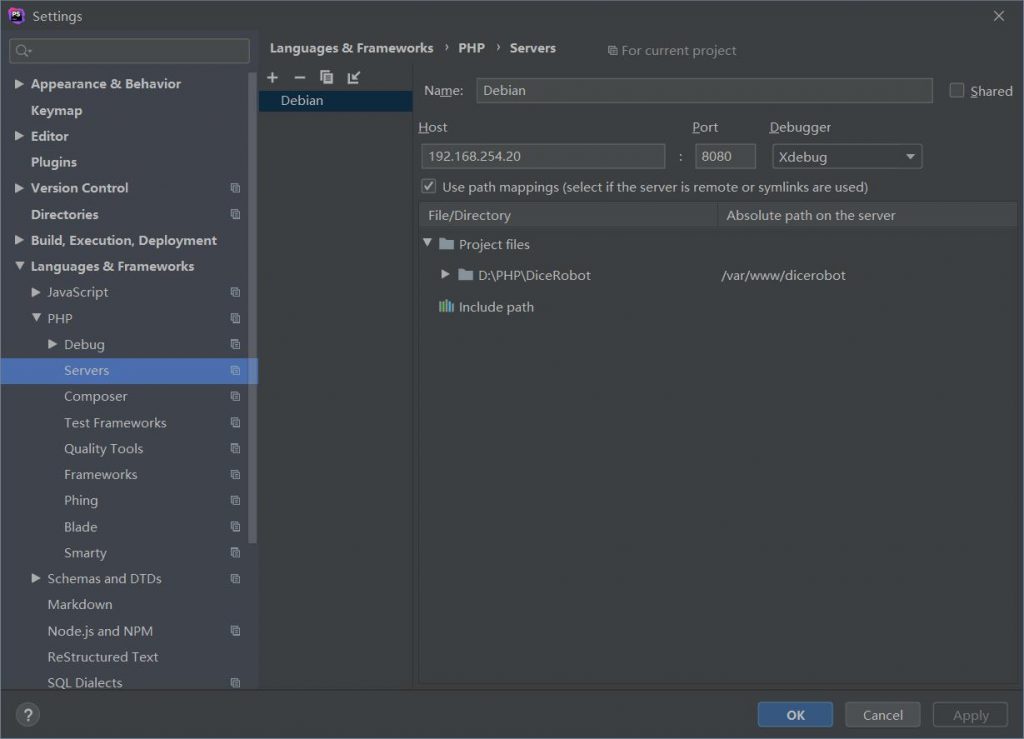The height and width of the screenshot is (739, 1024).
Task: Expand the JavaScript node arrow
Action: [x=37, y=292]
